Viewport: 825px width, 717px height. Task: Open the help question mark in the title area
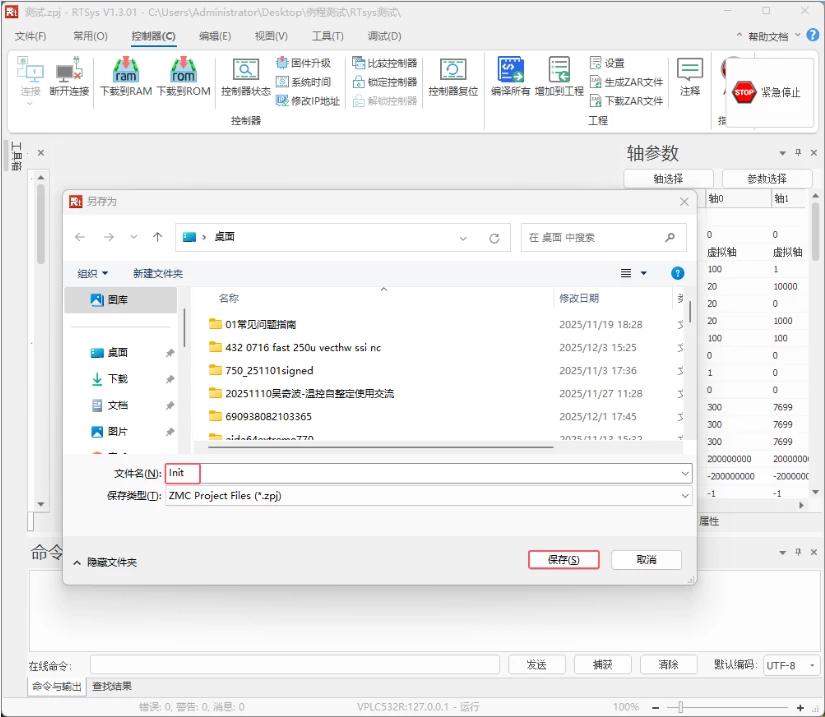812,35
